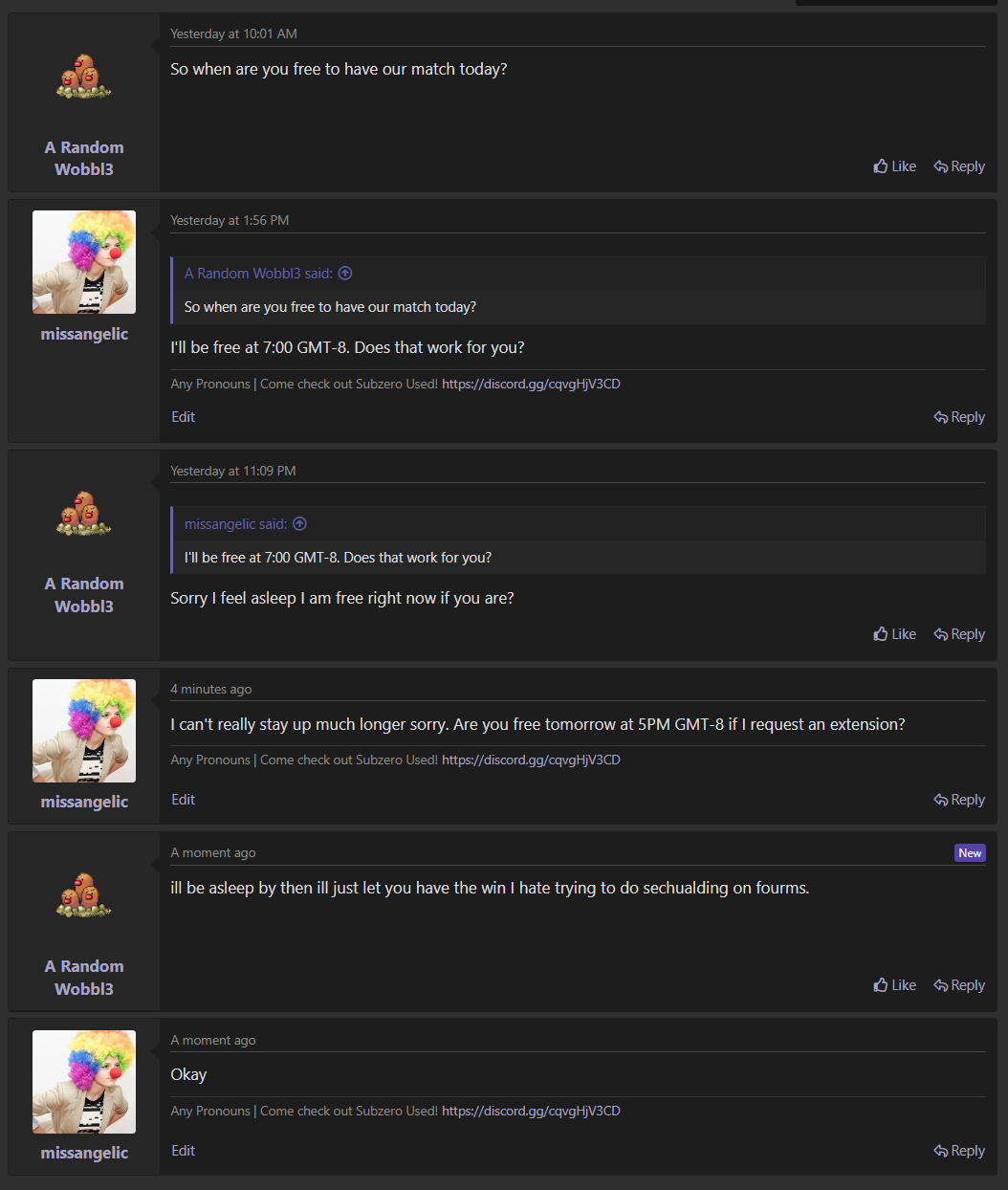Screen dimensions: 1008x1190
Task: Click the jump-to-post arrow beside "missangelic said:"
Action: click(x=299, y=523)
